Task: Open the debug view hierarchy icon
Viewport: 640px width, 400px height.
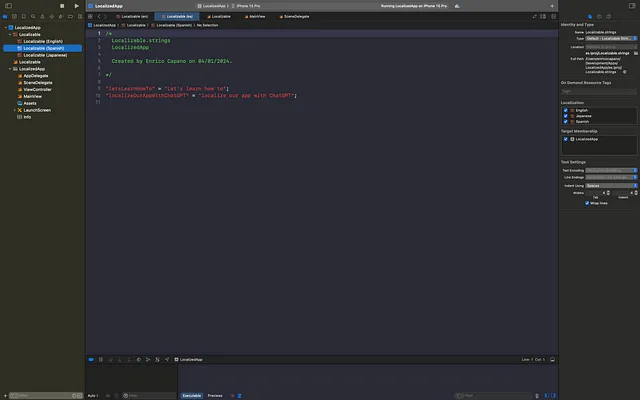Action: point(139,360)
